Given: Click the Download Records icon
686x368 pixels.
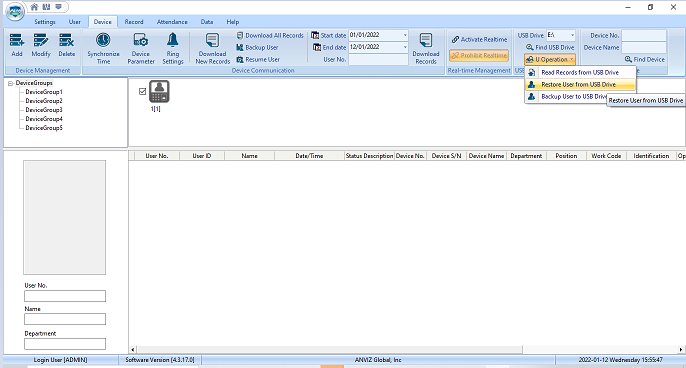Looking at the screenshot, I should (x=426, y=40).
